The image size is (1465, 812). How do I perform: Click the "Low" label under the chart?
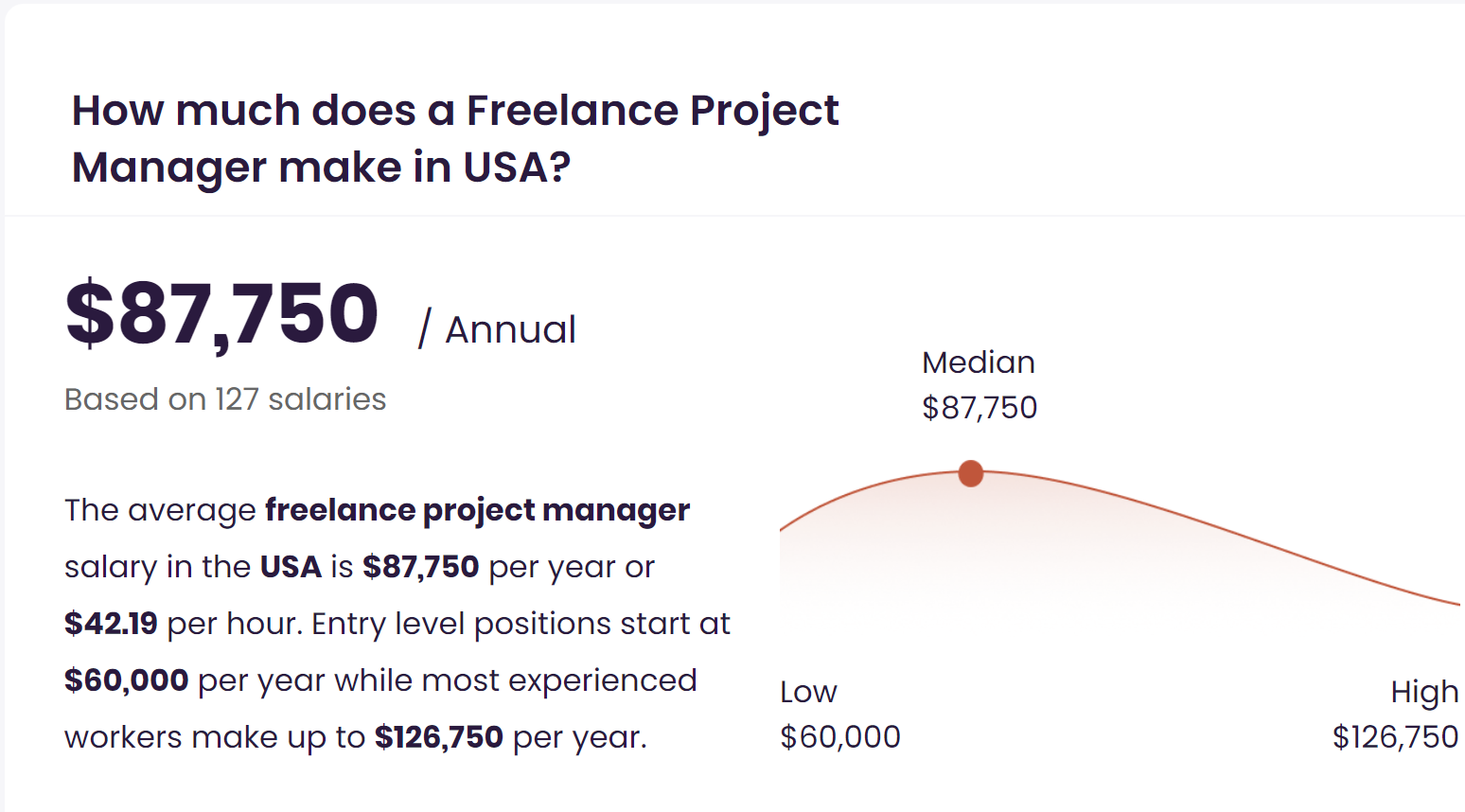tap(808, 692)
